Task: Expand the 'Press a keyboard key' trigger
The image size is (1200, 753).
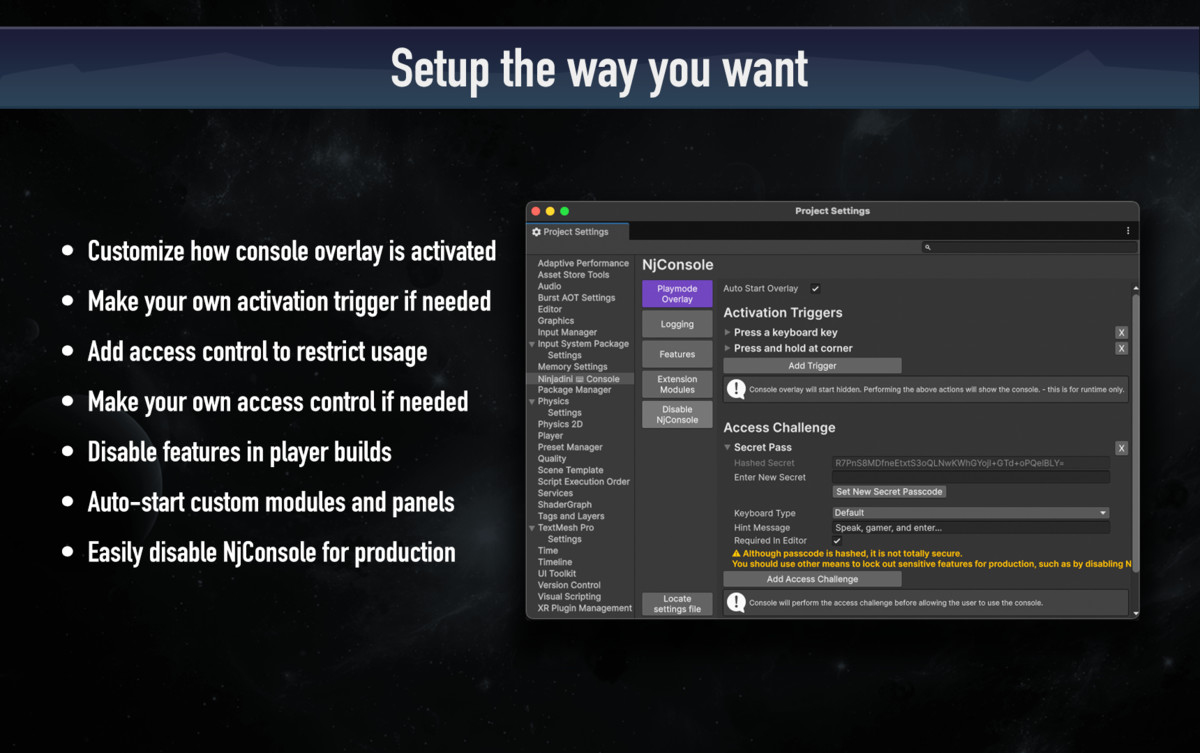Action: [728, 333]
